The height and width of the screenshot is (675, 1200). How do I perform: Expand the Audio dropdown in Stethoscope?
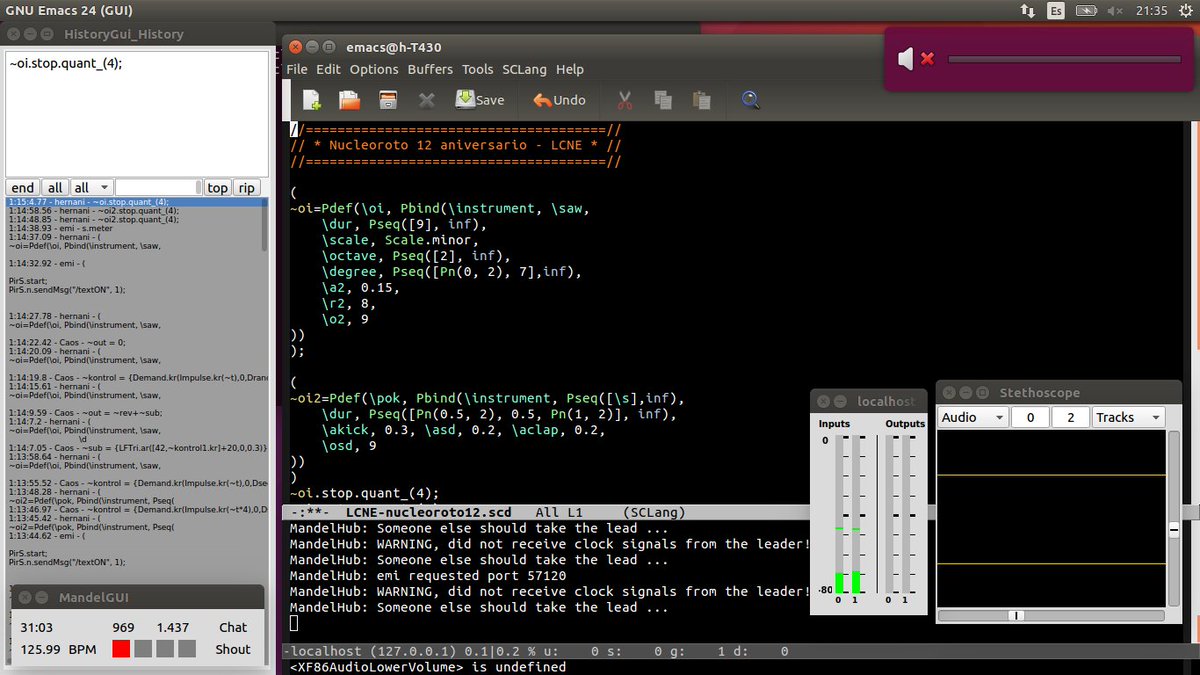pos(973,417)
